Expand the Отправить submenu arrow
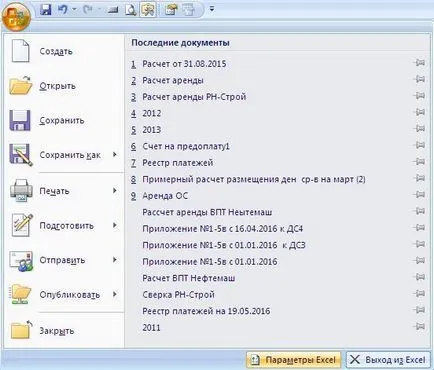434x370 pixels. pyautogui.click(x=115, y=260)
